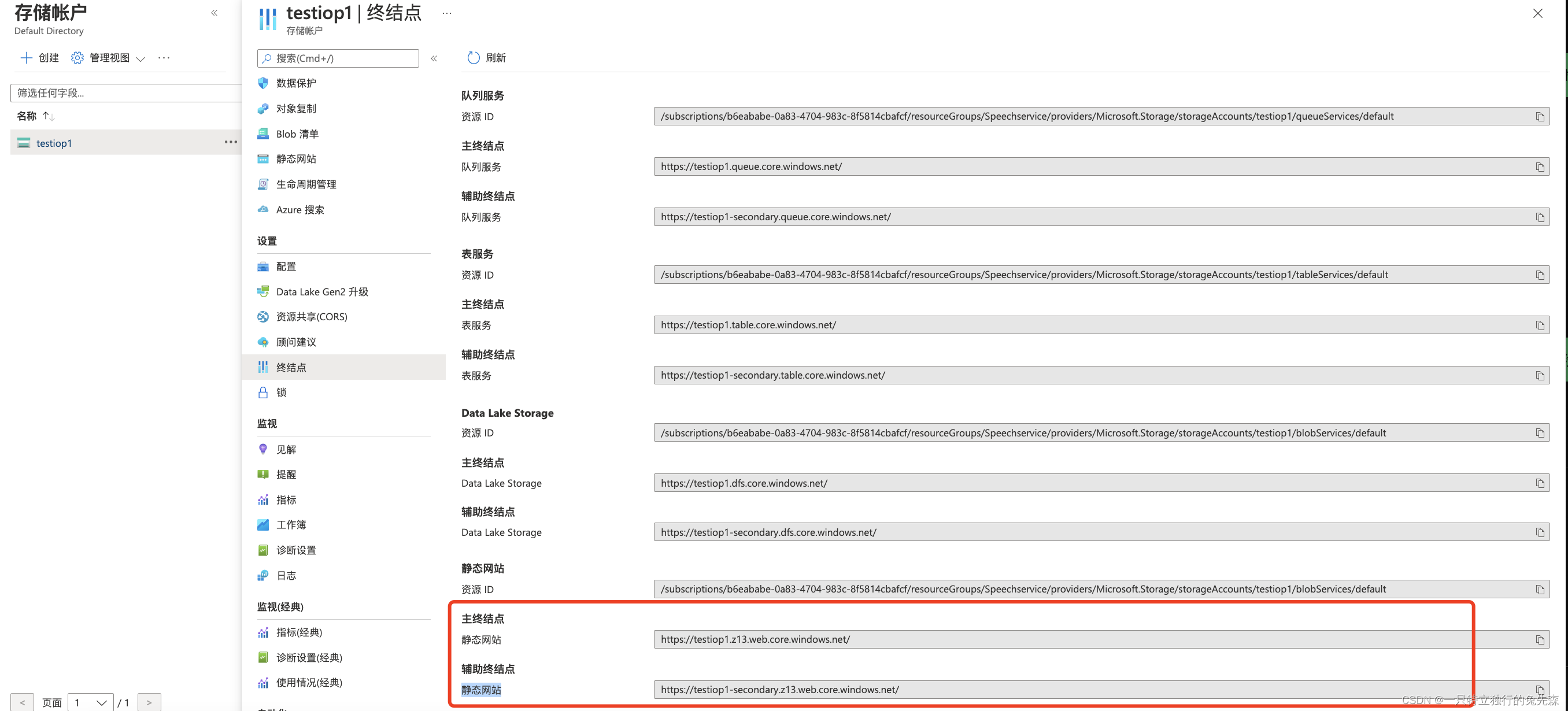
Task: Open 资源共享(CORS) settings
Action: coord(311,317)
